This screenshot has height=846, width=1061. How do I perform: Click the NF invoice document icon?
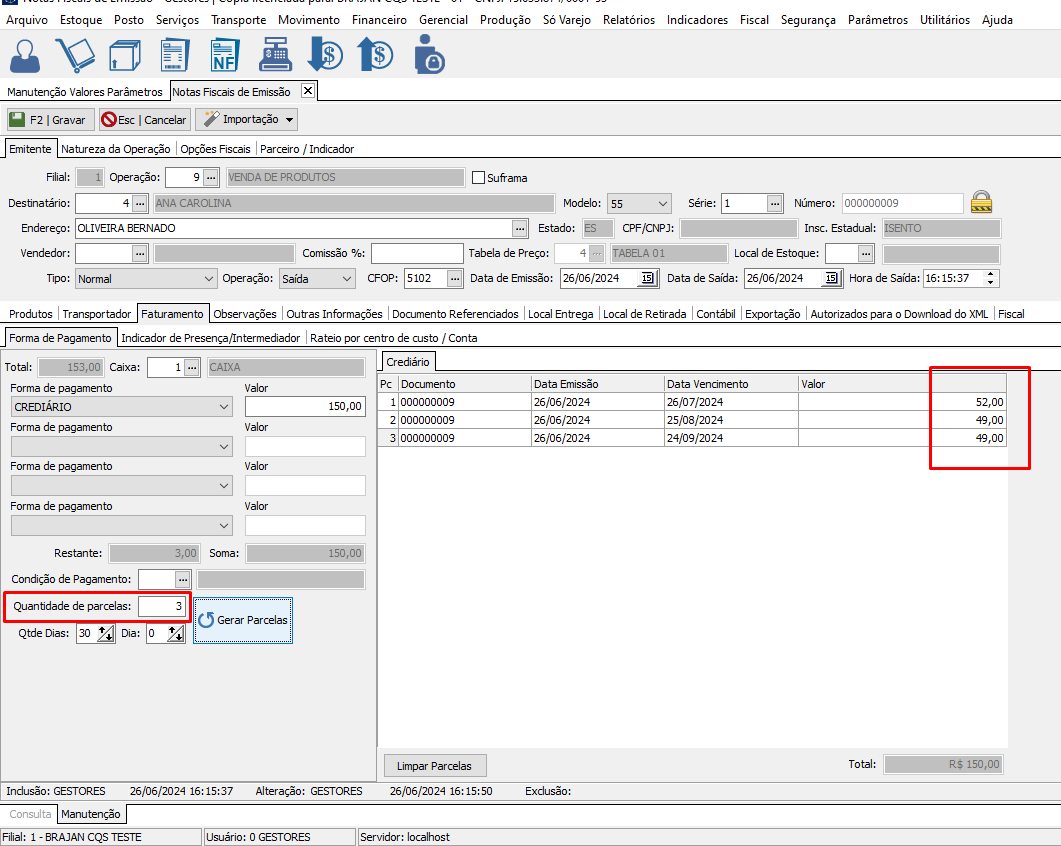225,55
